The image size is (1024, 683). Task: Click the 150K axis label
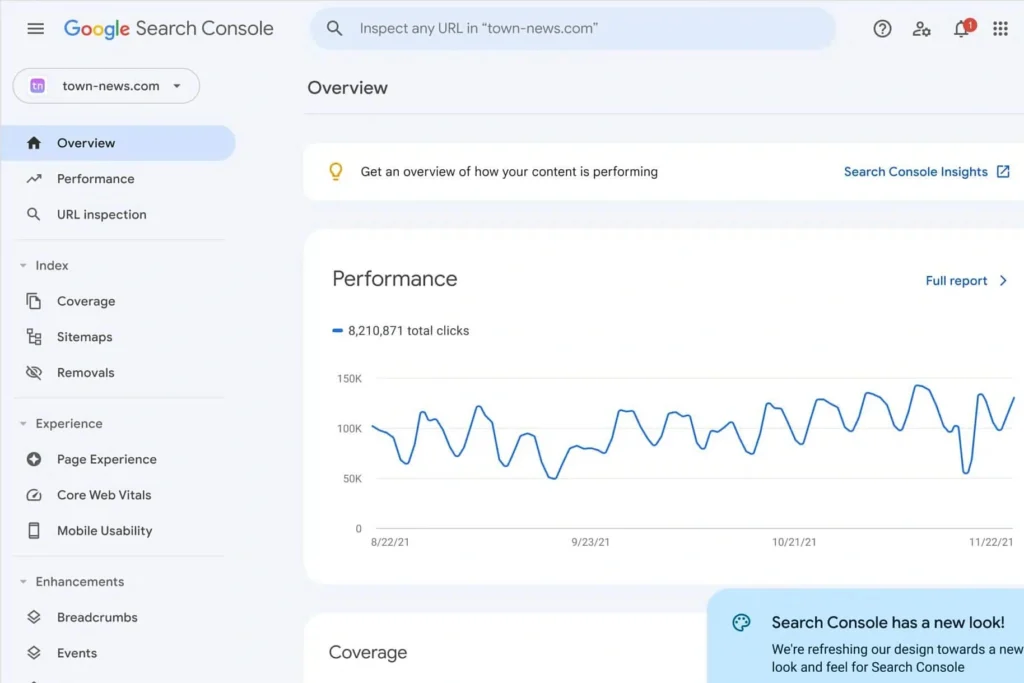click(349, 379)
